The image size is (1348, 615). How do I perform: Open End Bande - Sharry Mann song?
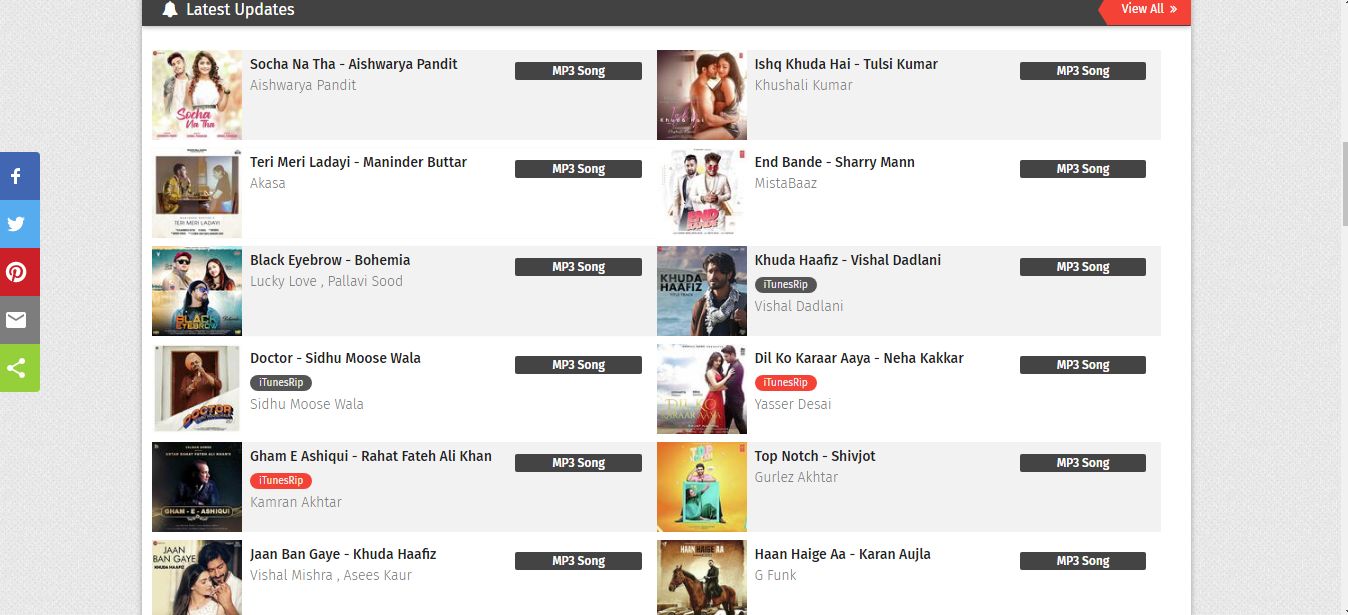(x=835, y=162)
